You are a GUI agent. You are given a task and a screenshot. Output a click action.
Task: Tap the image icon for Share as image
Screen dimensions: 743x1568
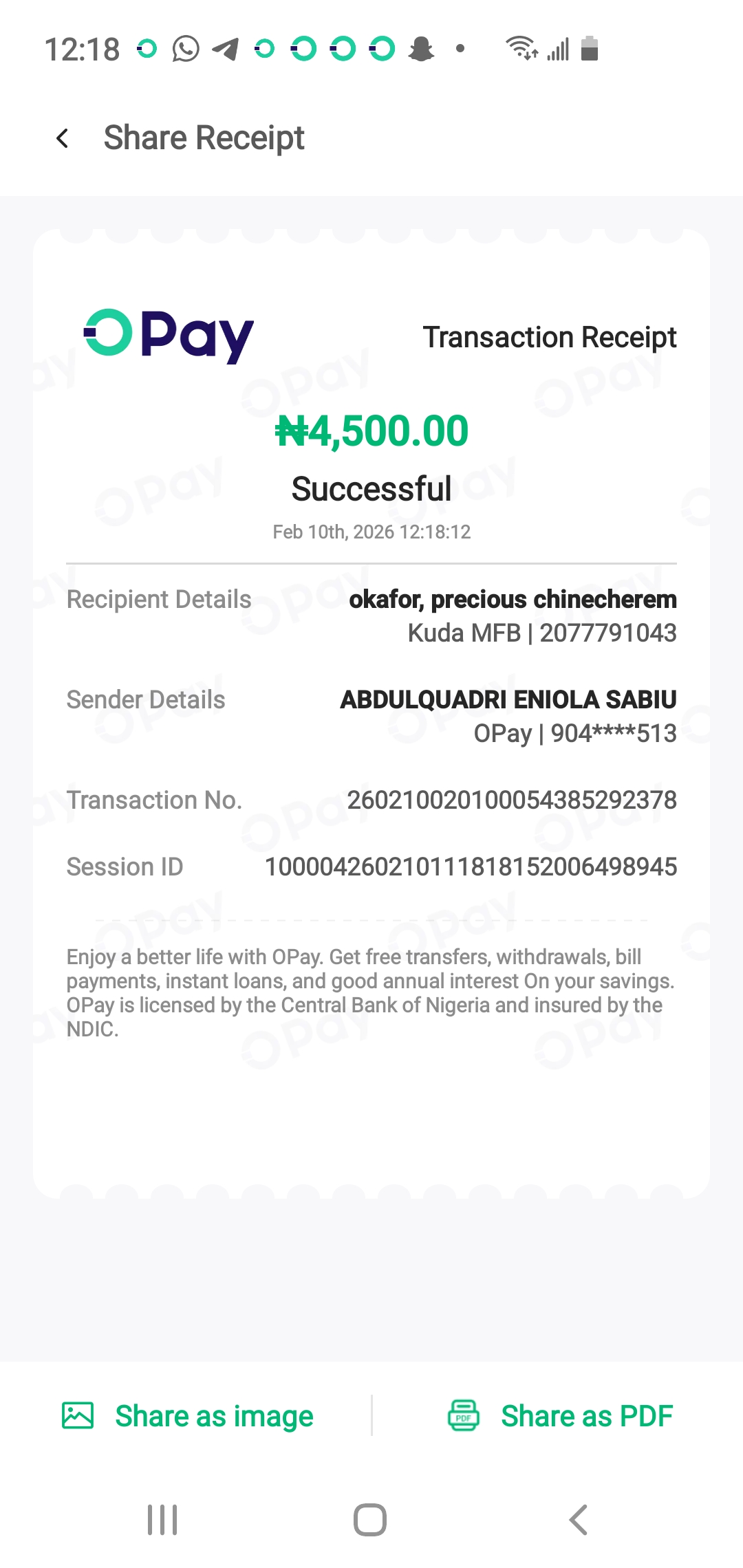click(x=78, y=1415)
